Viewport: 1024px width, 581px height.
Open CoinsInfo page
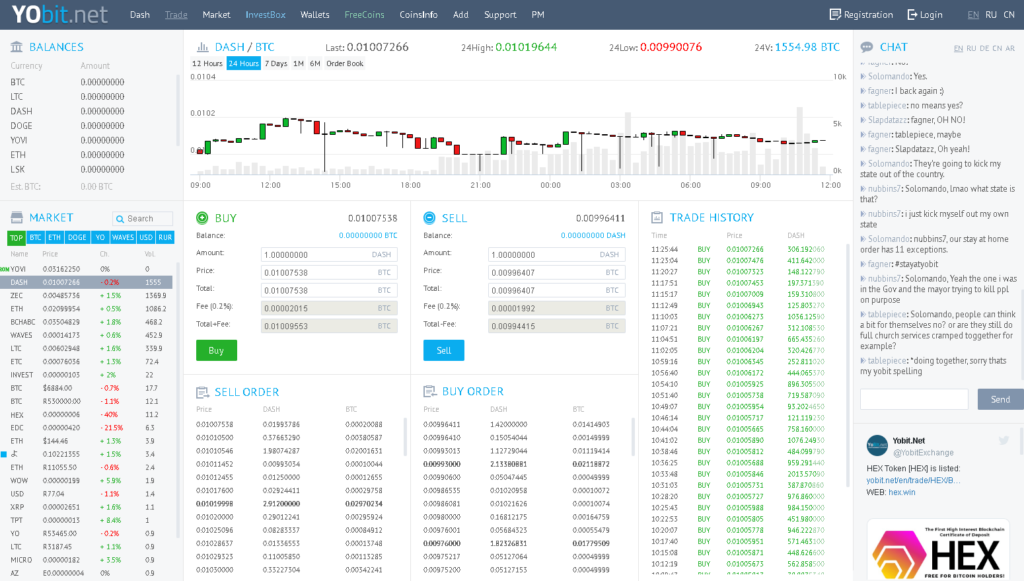419,14
